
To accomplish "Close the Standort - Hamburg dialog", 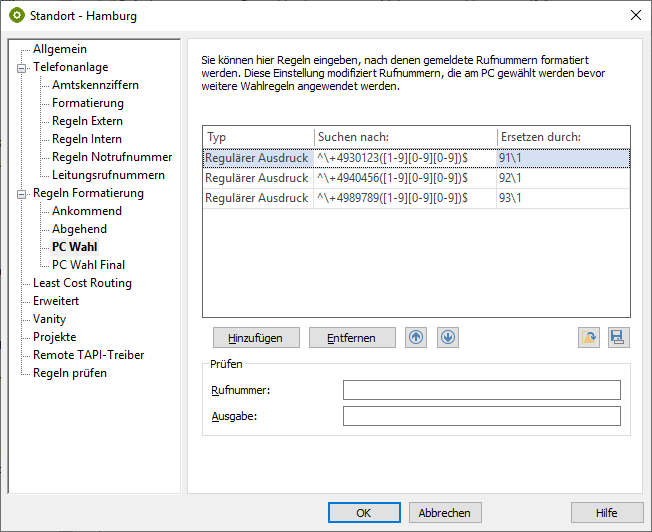I will (x=635, y=15).
